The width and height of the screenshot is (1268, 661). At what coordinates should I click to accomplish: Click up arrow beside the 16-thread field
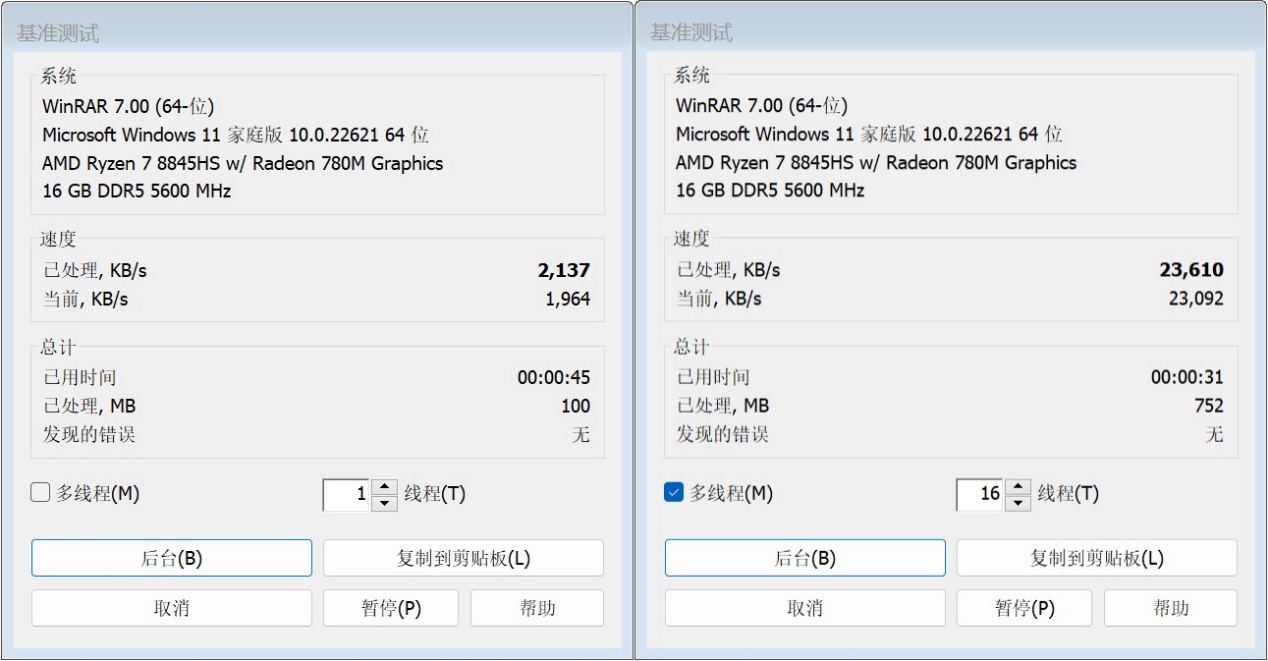1018,487
